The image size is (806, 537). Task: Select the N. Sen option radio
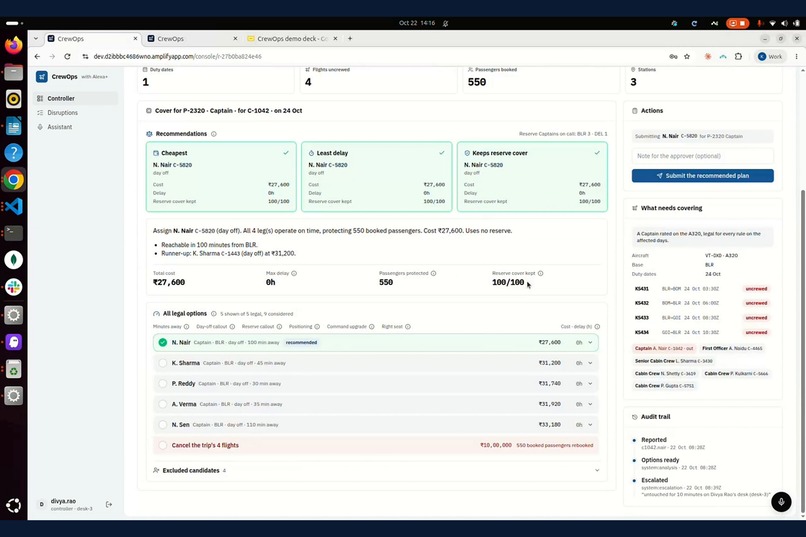point(162,424)
